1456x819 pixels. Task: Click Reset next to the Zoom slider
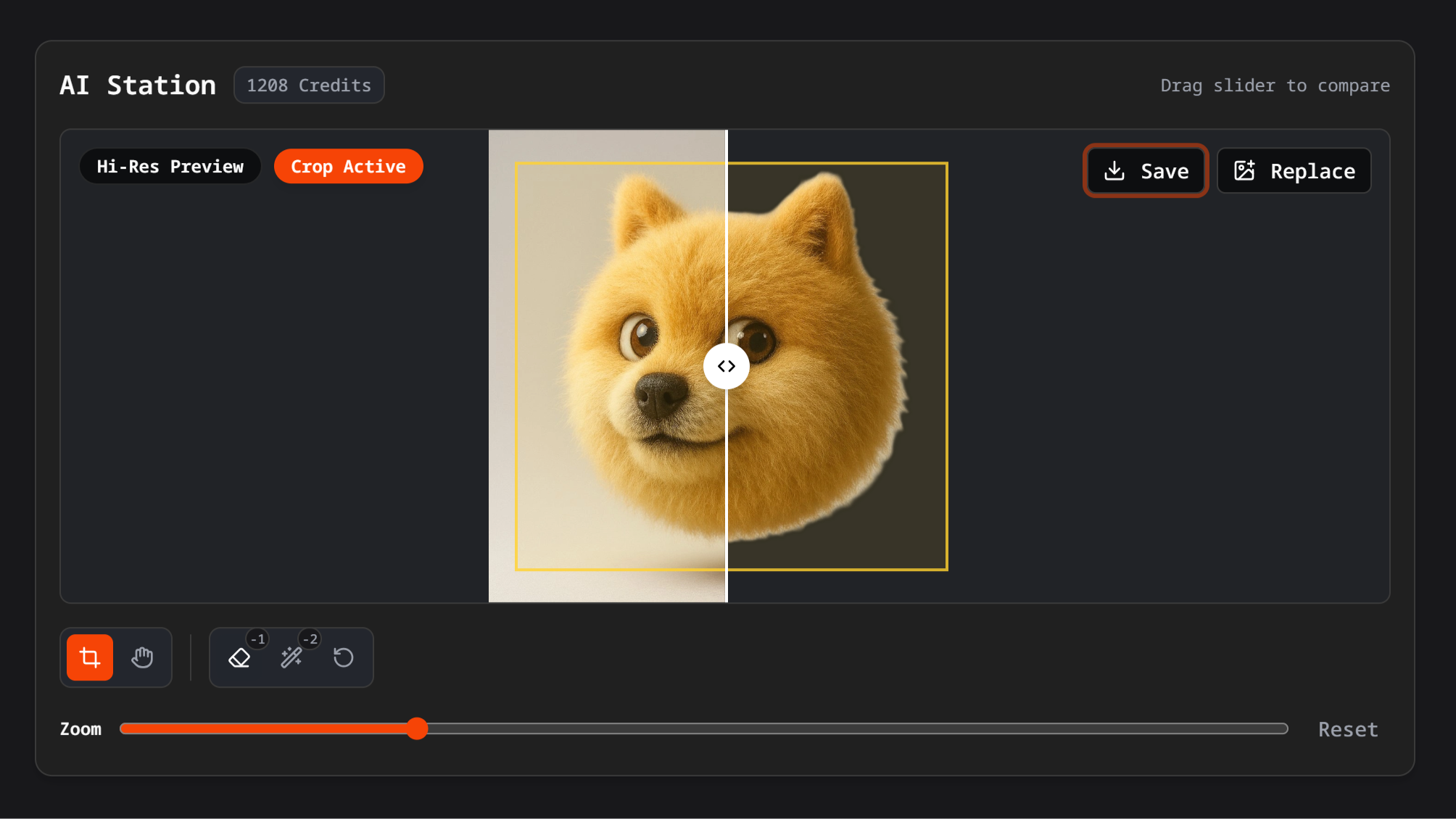click(1348, 729)
